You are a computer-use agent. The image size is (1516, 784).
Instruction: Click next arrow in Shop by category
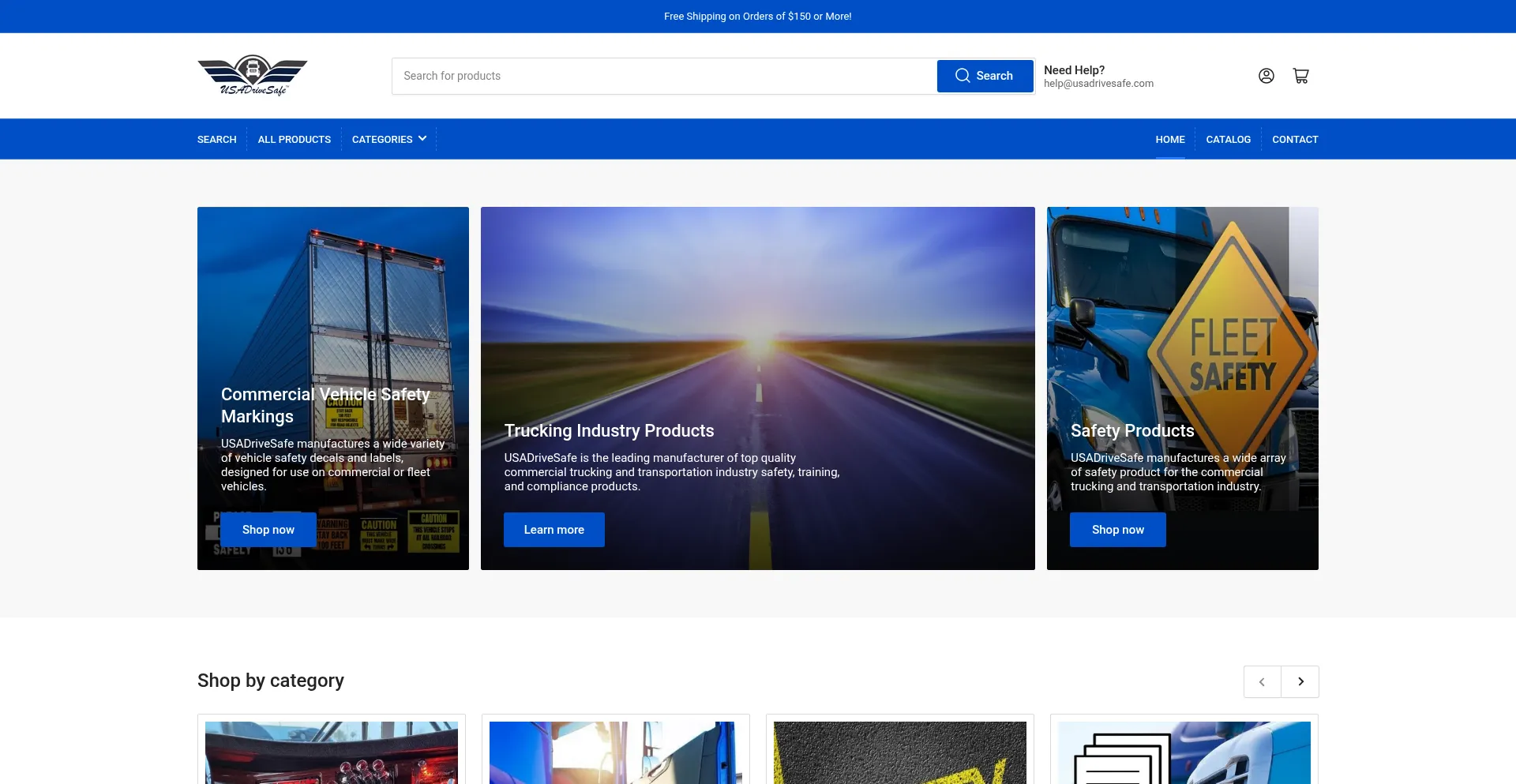pyautogui.click(x=1300, y=682)
